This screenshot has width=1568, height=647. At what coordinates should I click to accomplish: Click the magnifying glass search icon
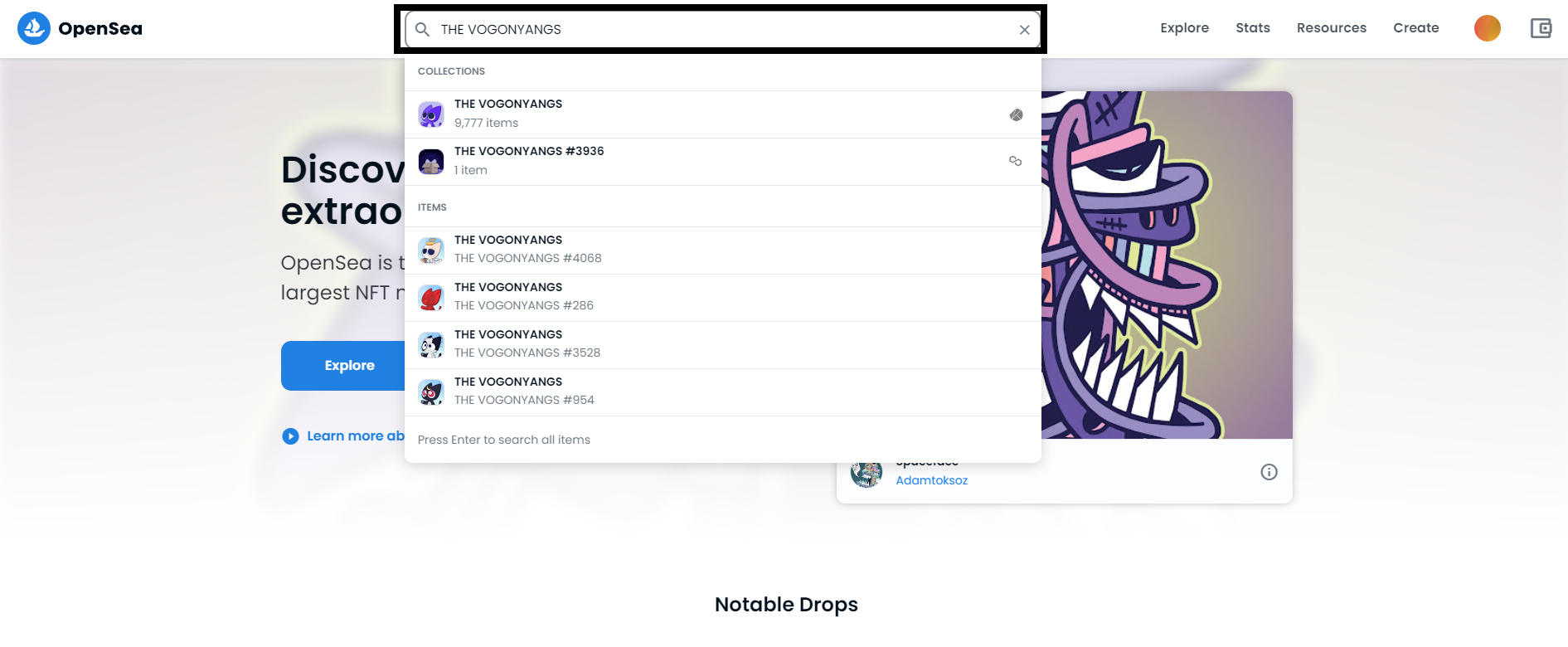click(422, 30)
